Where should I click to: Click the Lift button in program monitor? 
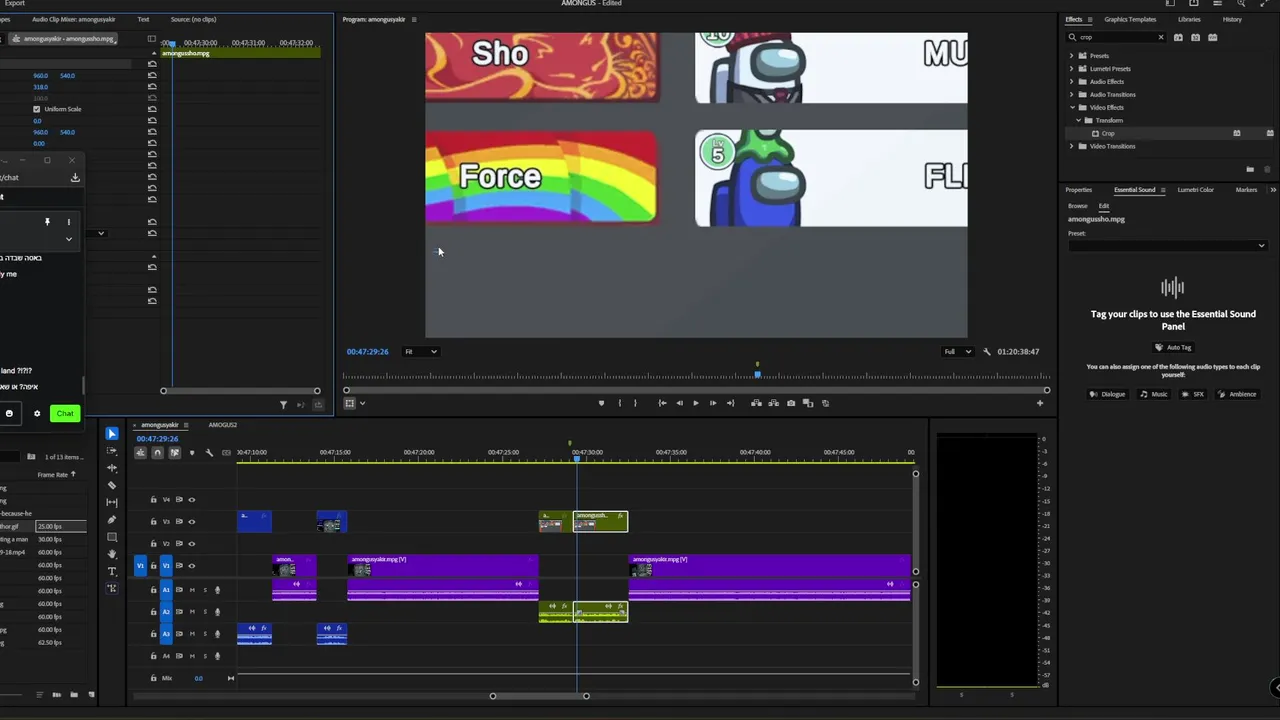click(x=756, y=403)
